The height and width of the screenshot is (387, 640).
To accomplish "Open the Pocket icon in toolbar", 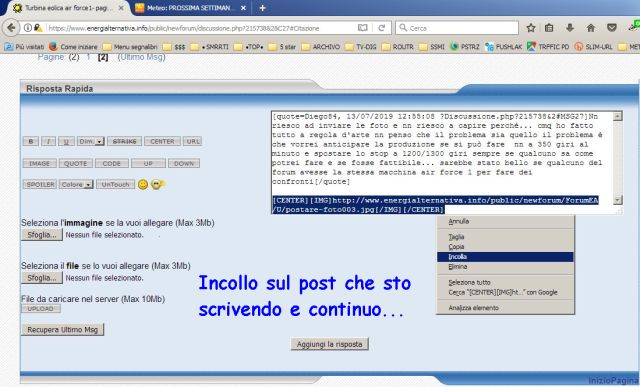I will pyautogui.click(x=611, y=28).
